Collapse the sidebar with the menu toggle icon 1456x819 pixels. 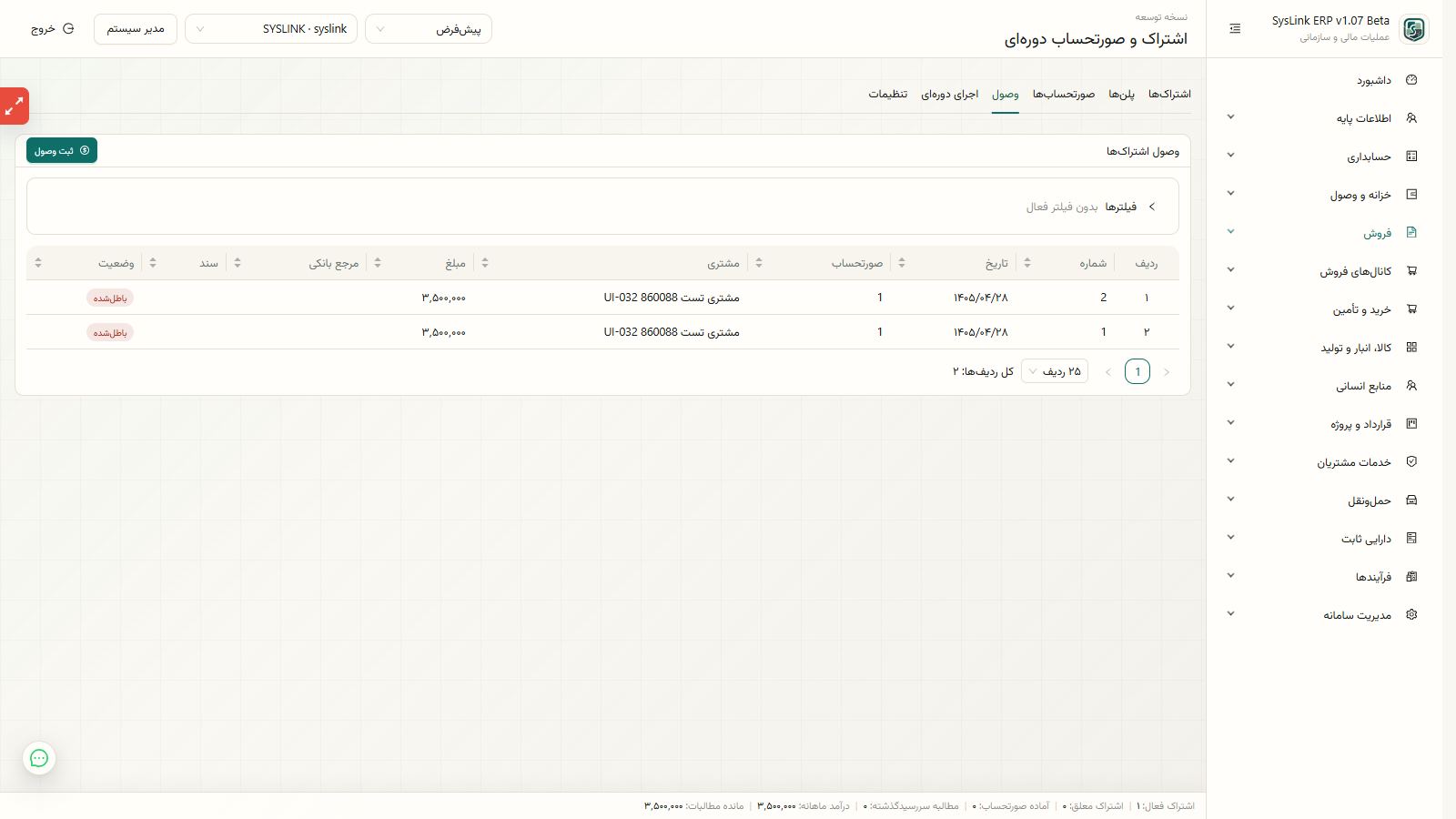1235,29
